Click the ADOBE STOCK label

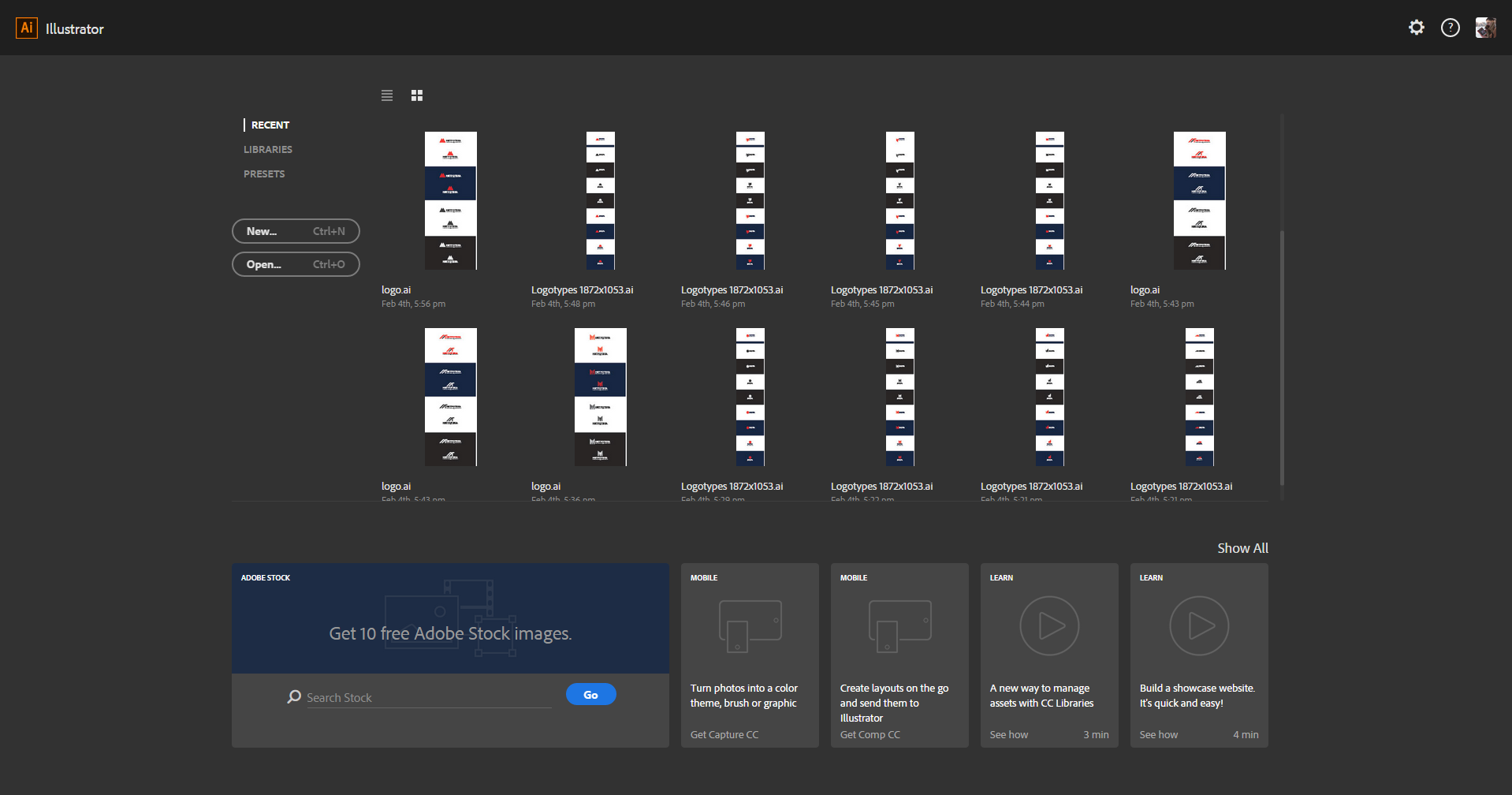click(x=266, y=577)
